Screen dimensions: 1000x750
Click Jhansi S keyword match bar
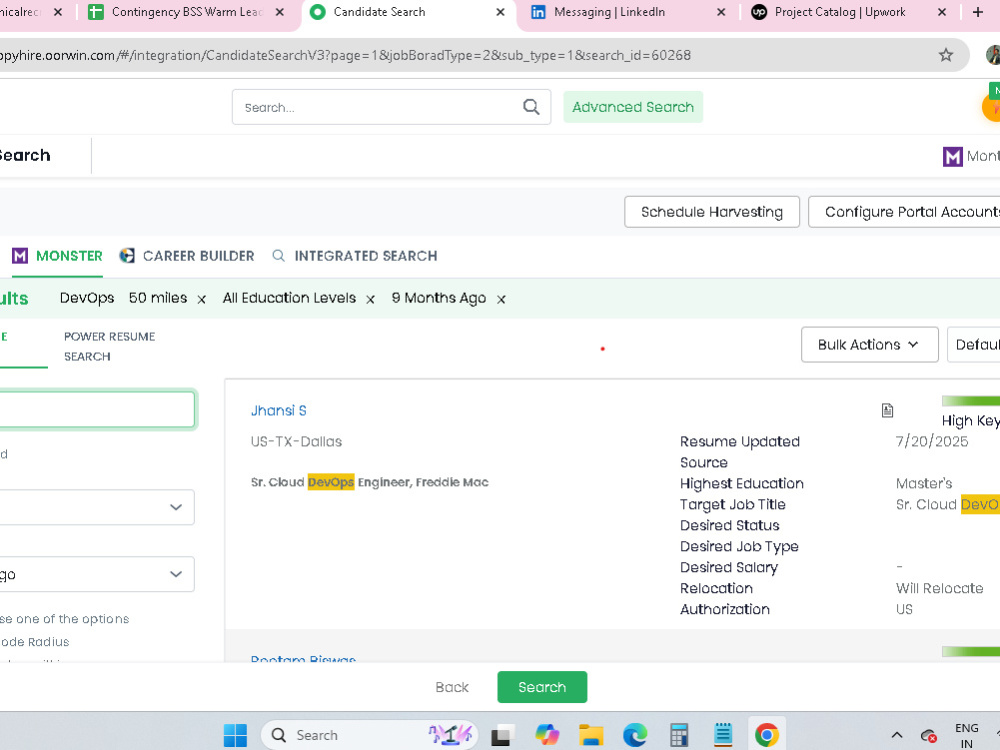[971, 401]
